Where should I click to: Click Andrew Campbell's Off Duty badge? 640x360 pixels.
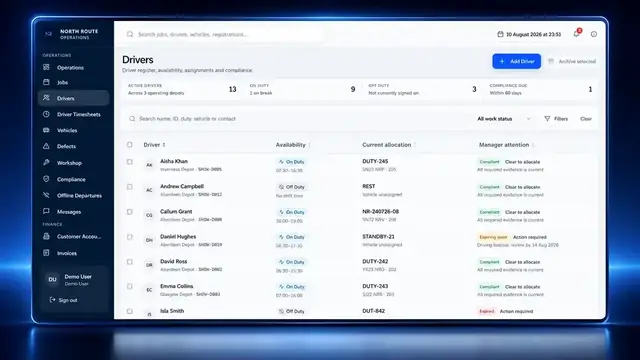point(291,187)
